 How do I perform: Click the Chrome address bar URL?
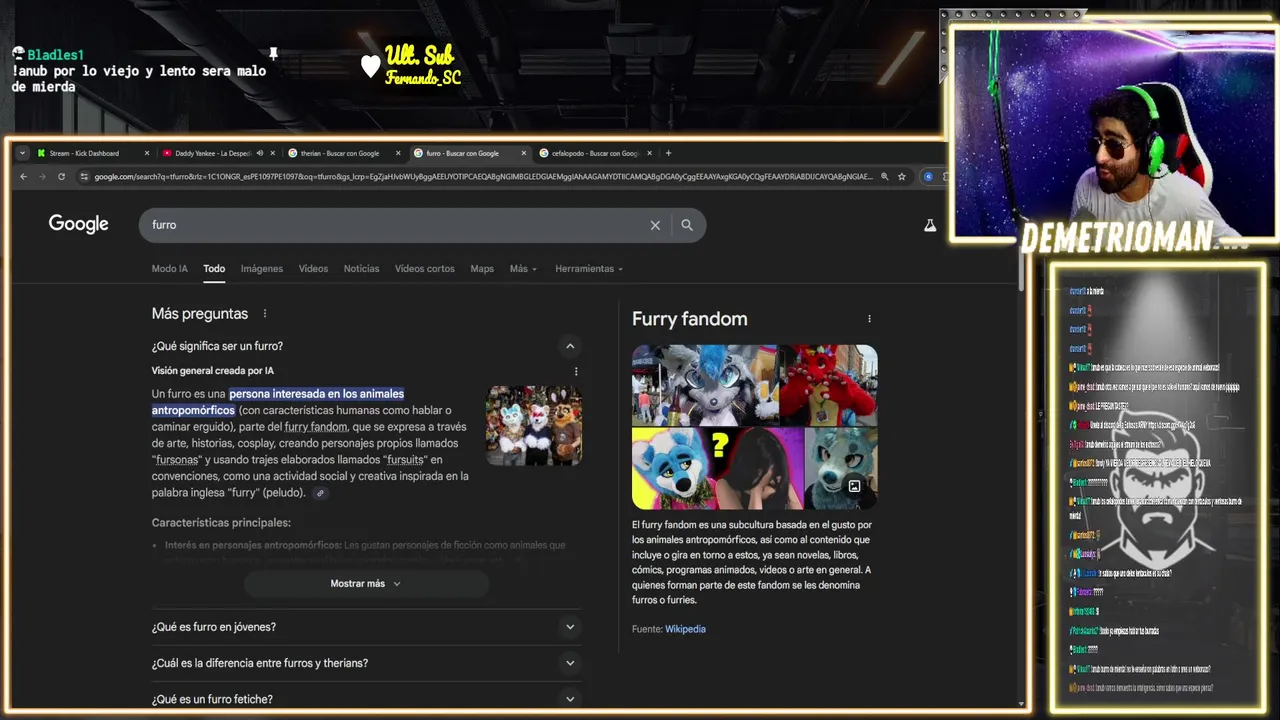tap(484, 177)
